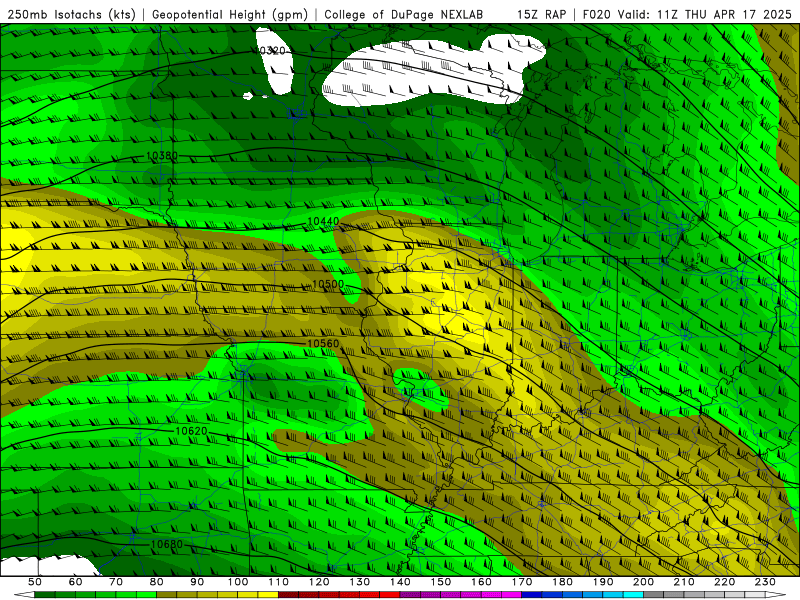Screen dimensions: 800x600
Task: Click the bright green swatch just before 80
Action: pyautogui.click(x=146, y=595)
